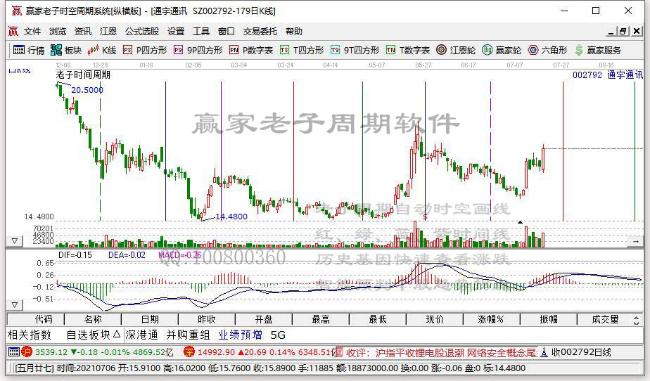Open the 江恩轮 Gann wheel

click(x=456, y=50)
